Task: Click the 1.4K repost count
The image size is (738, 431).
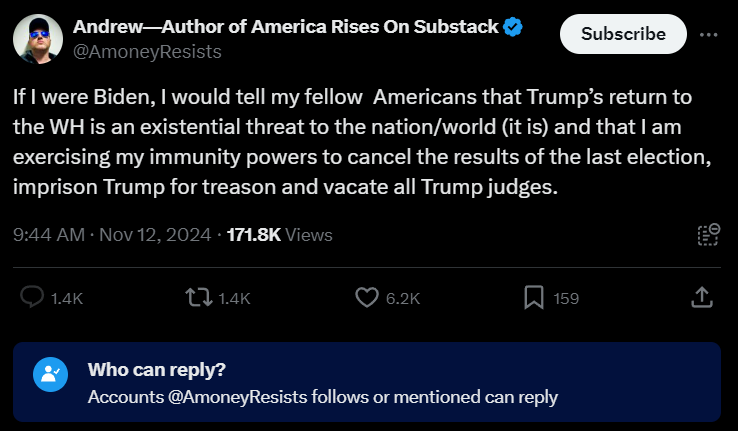Action: (x=234, y=298)
